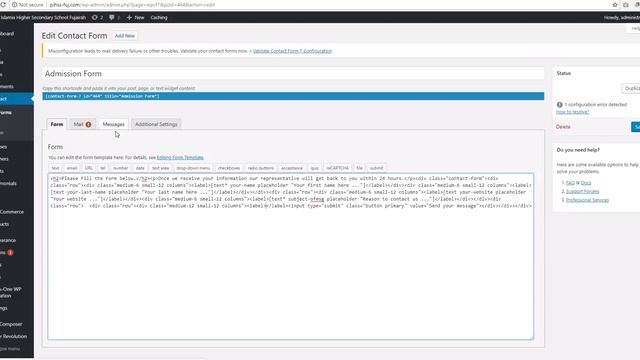This screenshot has height=360, width=640.
Task: Insert a number form tag
Action: (x=120, y=168)
